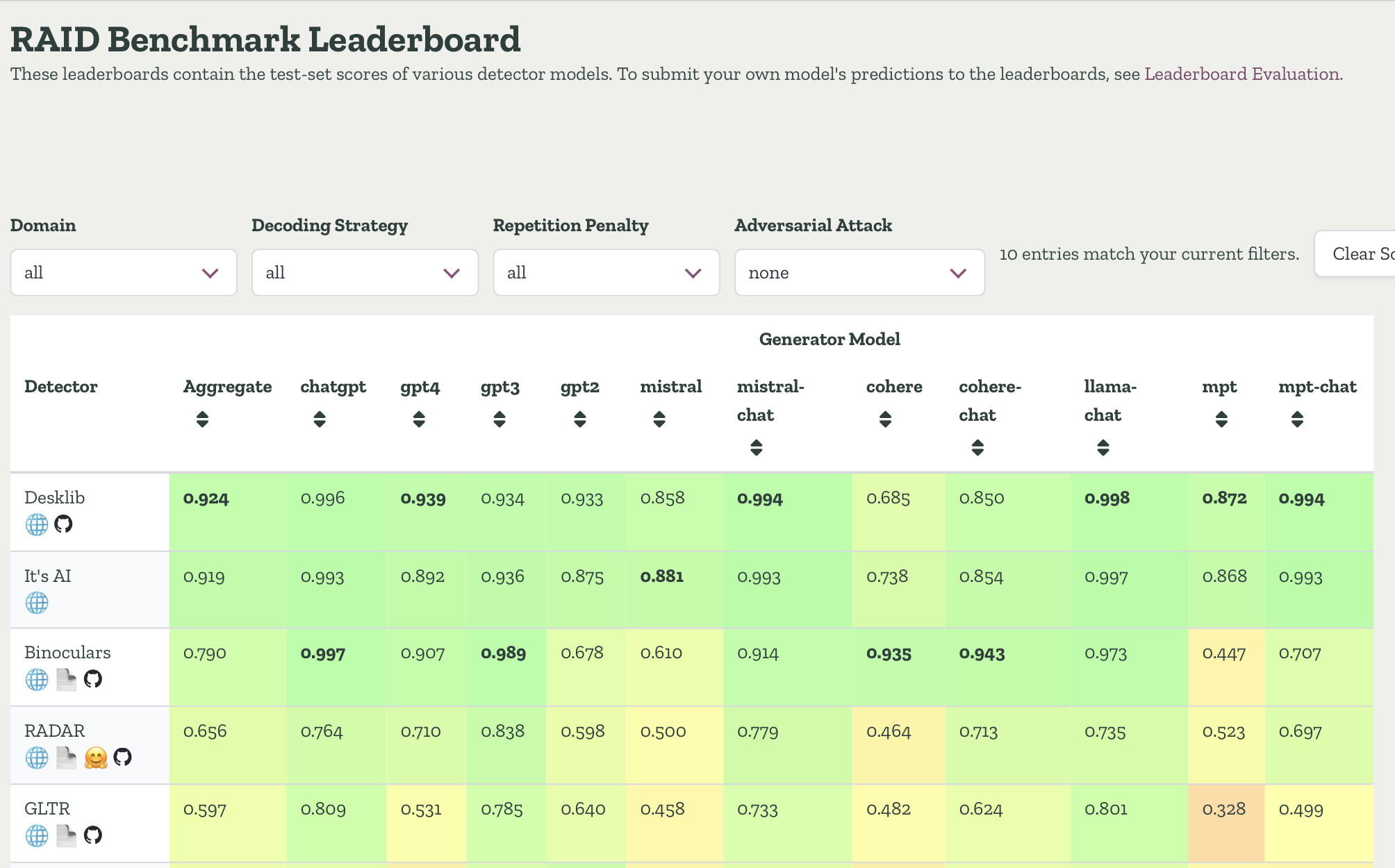Click GLTR website globe icon

(x=37, y=835)
